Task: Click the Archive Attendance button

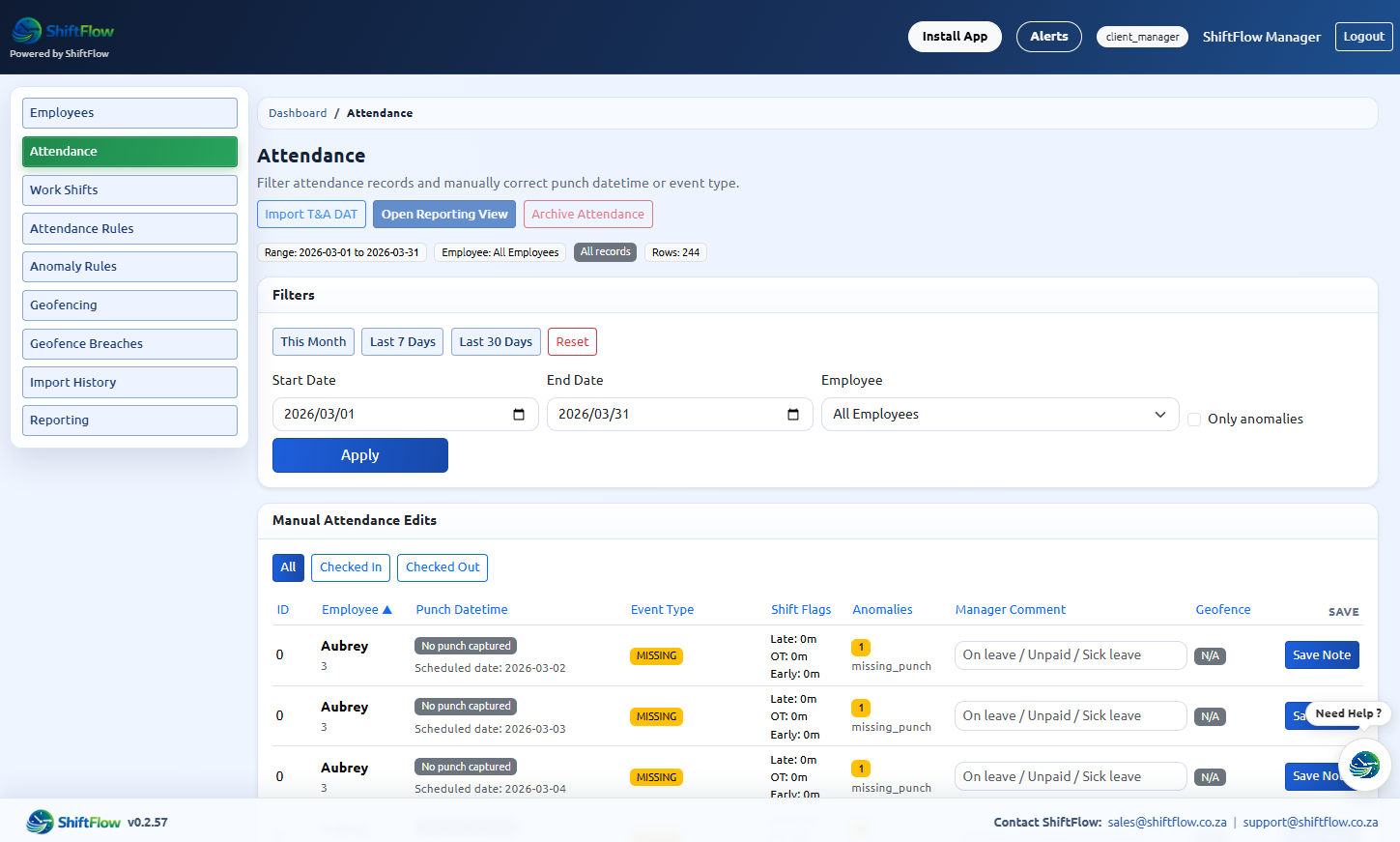Action: 587,215
